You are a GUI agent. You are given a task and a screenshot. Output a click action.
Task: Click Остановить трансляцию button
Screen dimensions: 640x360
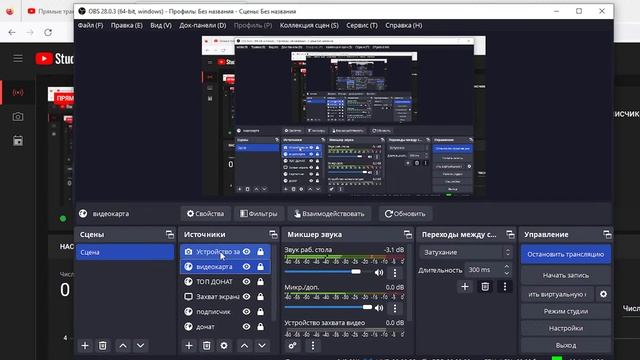[566, 254]
